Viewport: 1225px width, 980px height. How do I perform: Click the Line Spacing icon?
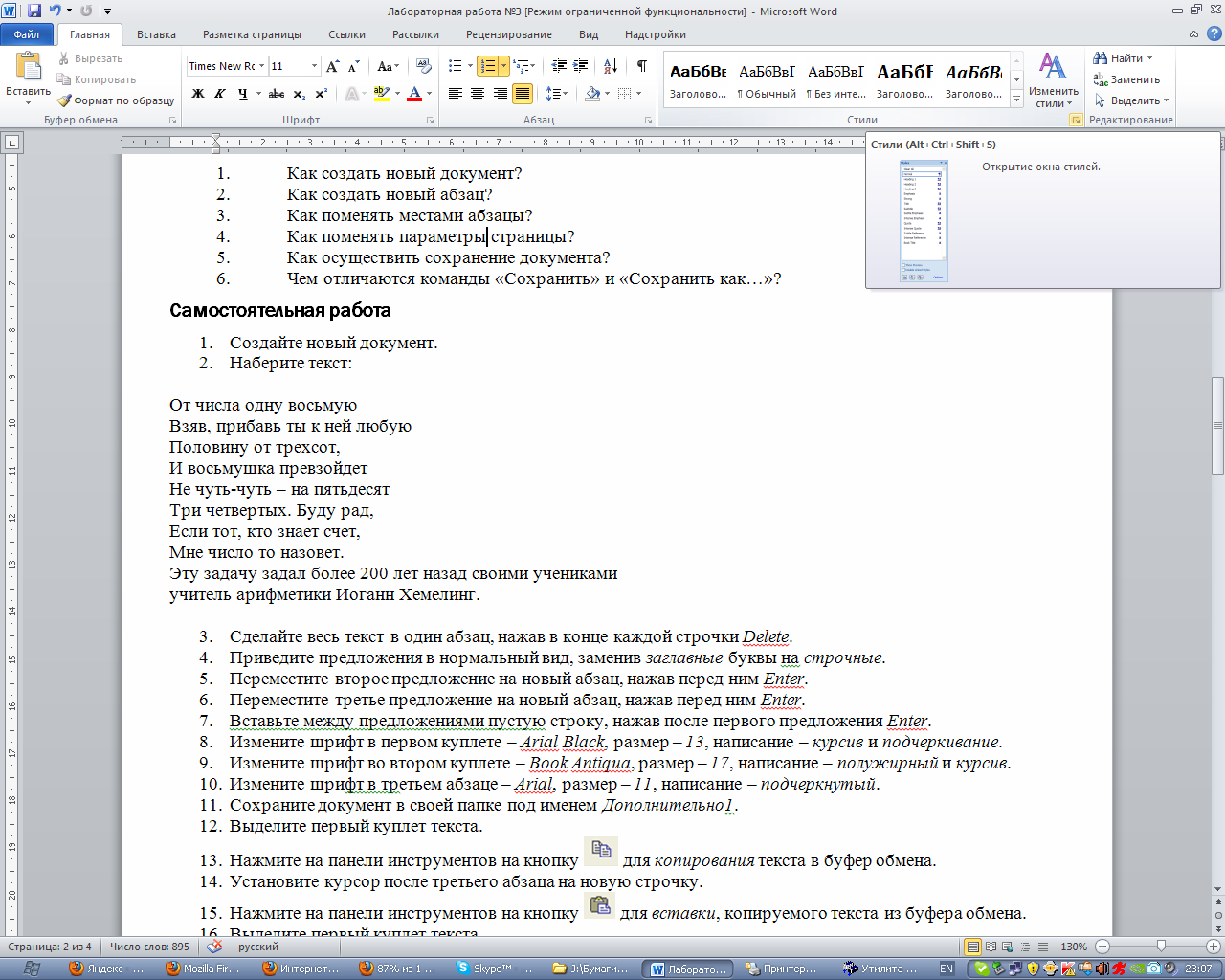[x=552, y=94]
